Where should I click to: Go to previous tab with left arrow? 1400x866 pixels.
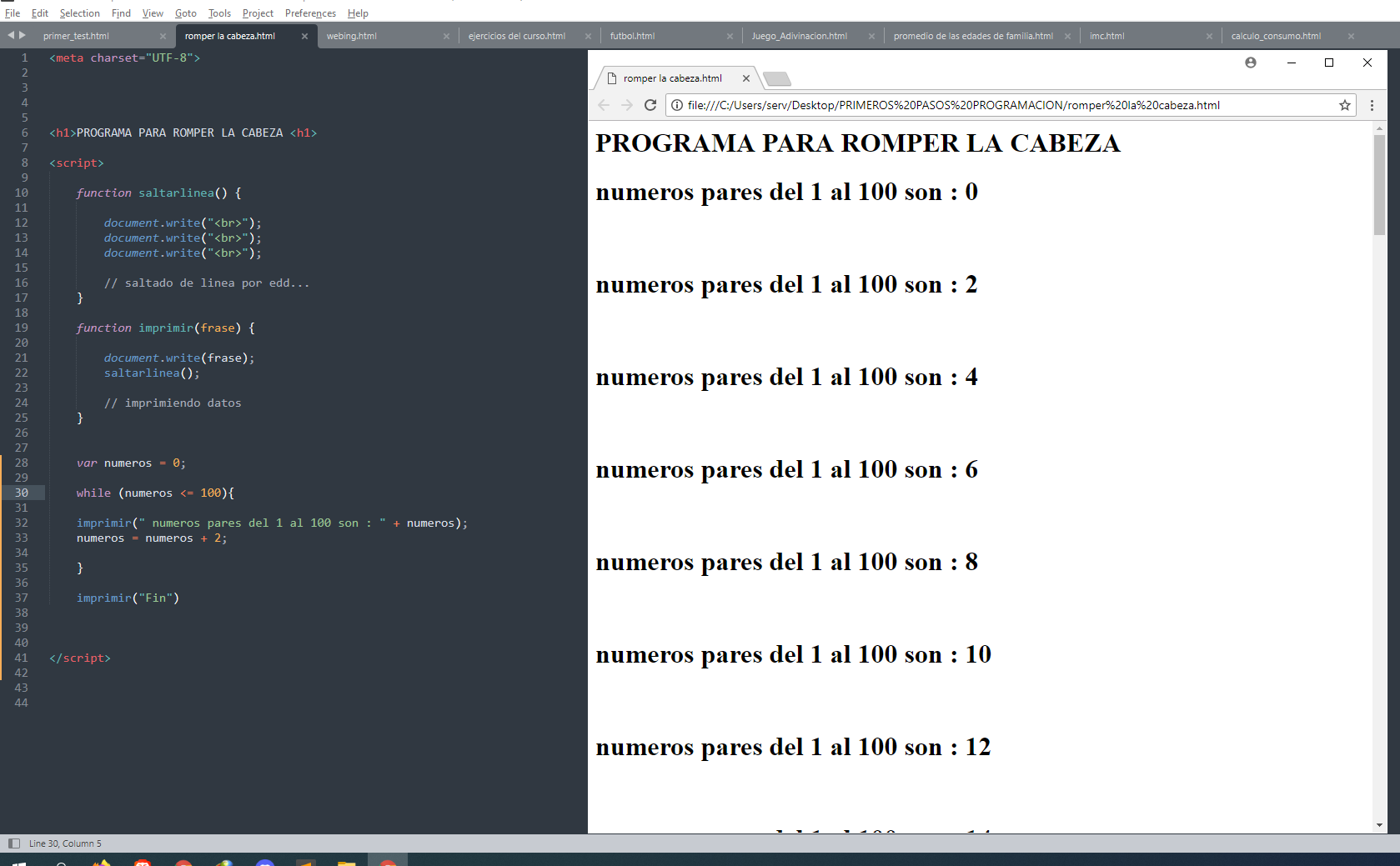[11, 35]
